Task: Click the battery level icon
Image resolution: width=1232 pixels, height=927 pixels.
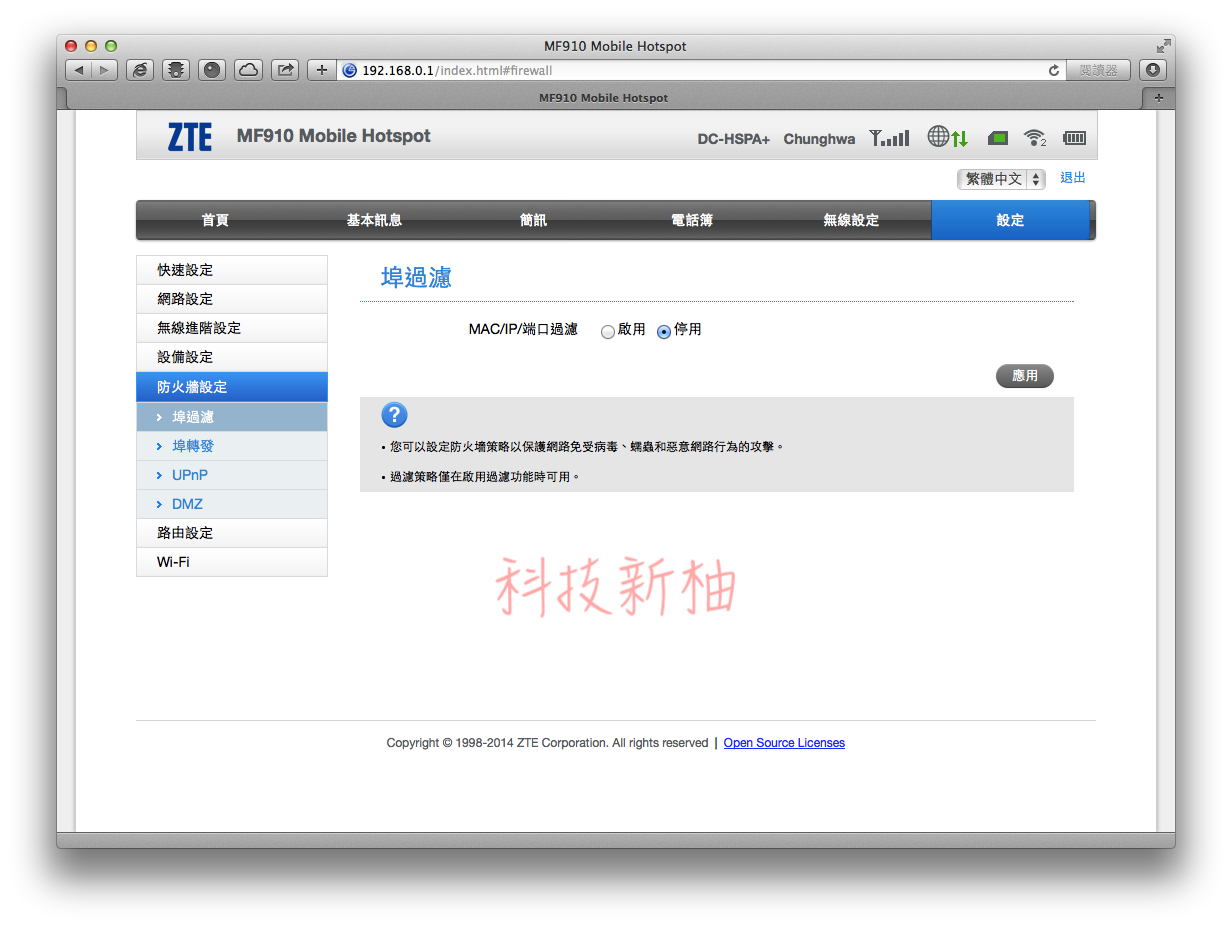Action: (x=1074, y=138)
